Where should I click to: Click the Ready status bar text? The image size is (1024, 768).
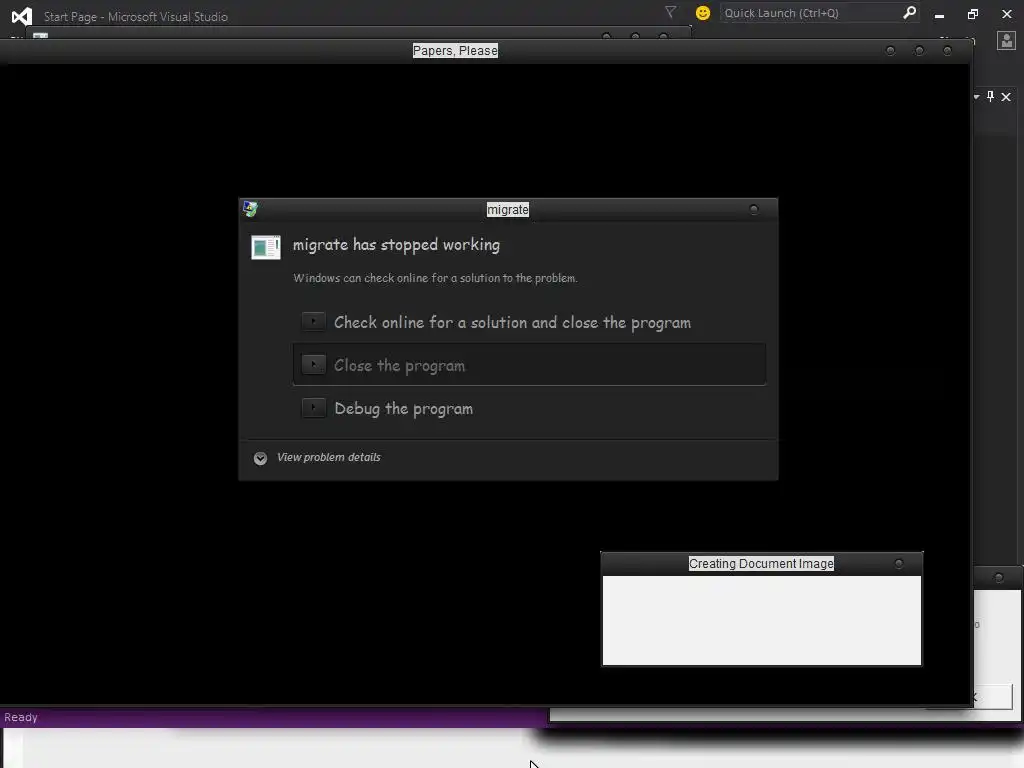tap(21, 717)
